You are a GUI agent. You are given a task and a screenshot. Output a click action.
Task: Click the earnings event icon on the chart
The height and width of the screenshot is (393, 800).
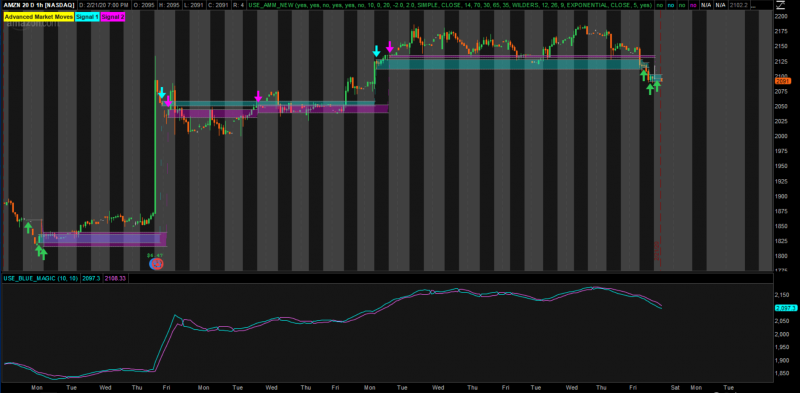(x=157, y=264)
